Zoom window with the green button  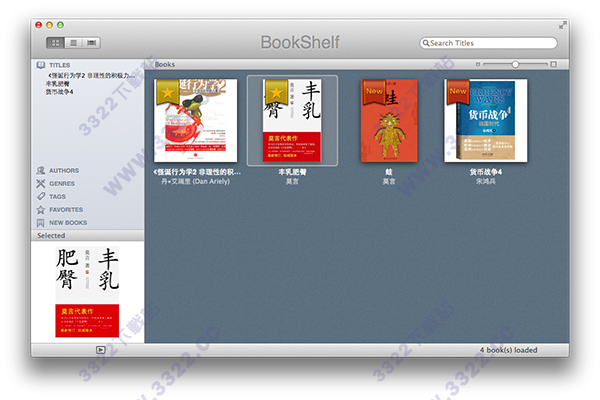[60, 25]
